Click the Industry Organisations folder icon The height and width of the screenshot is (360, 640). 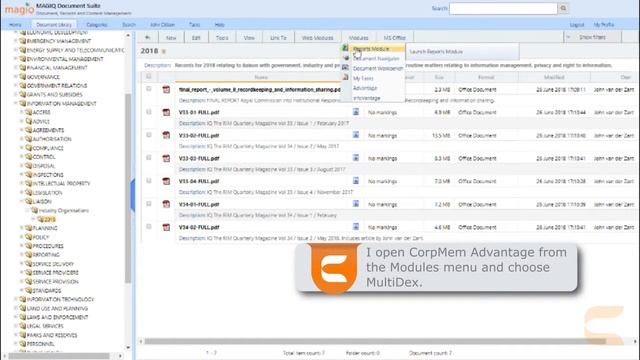coord(35,210)
